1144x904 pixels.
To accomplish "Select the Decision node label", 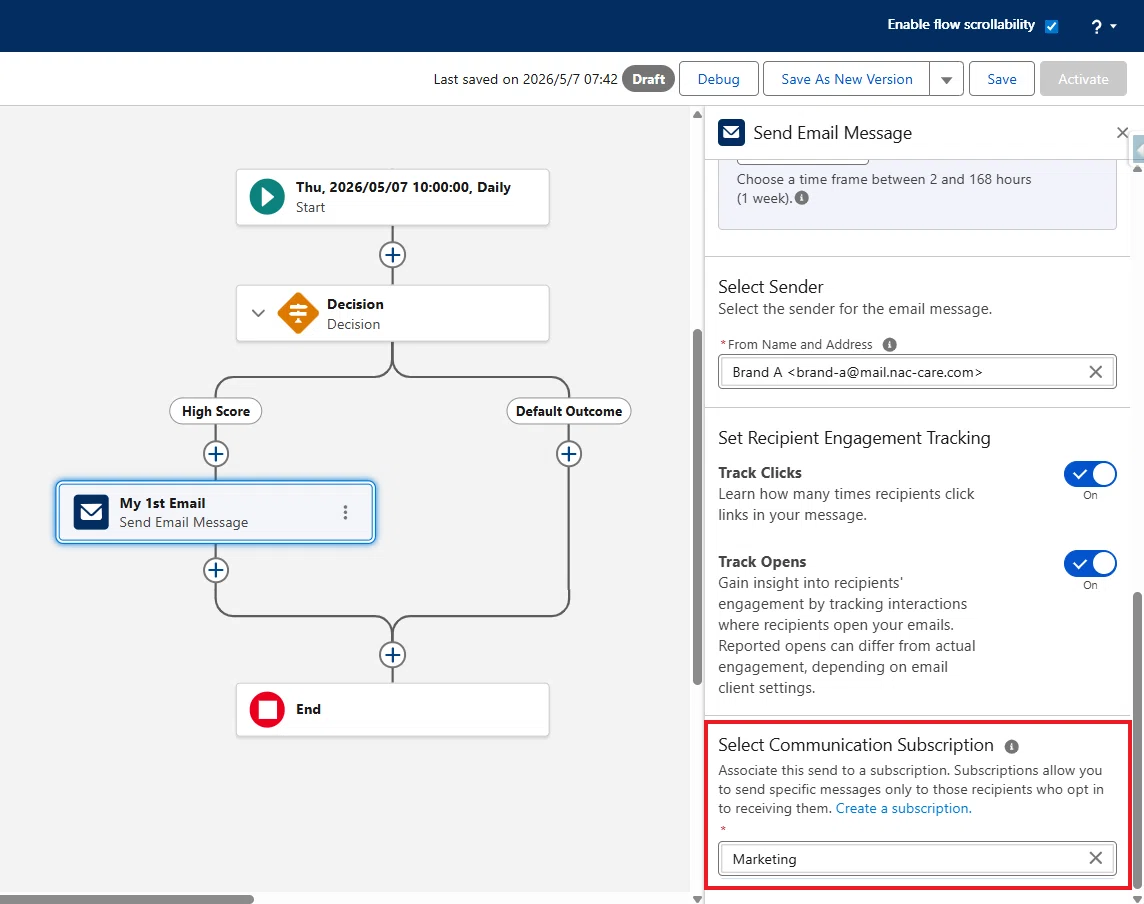I will 355,304.
